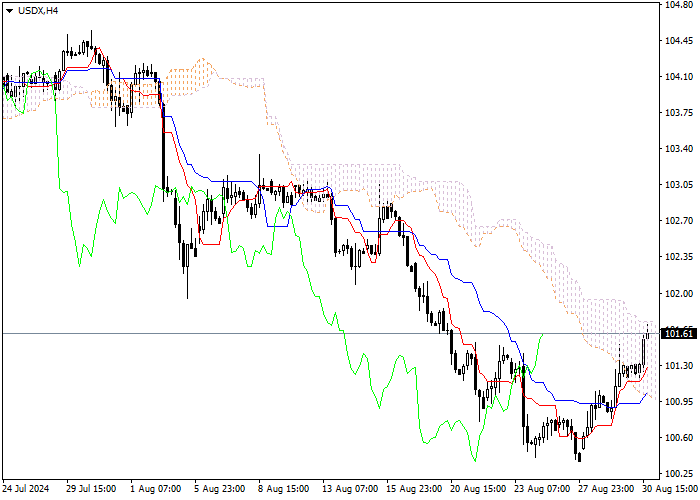Viewport: 700px width, 500px height.
Task: Click the 15 Aug 23:00 time label
Action: click(414, 489)
